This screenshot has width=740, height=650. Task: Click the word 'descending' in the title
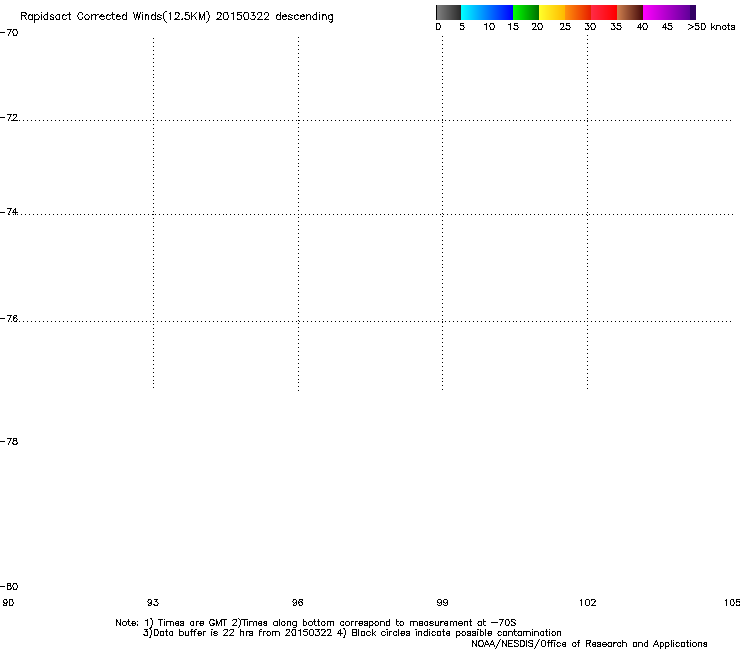pyautogui.click(x=304, y=17)
